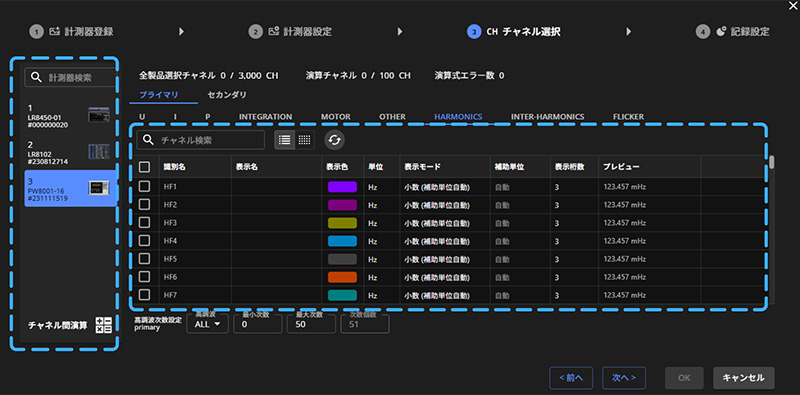800x395 pixels.
Task: Click the LR8102 device thumbnail
Action: pos(98,152)
